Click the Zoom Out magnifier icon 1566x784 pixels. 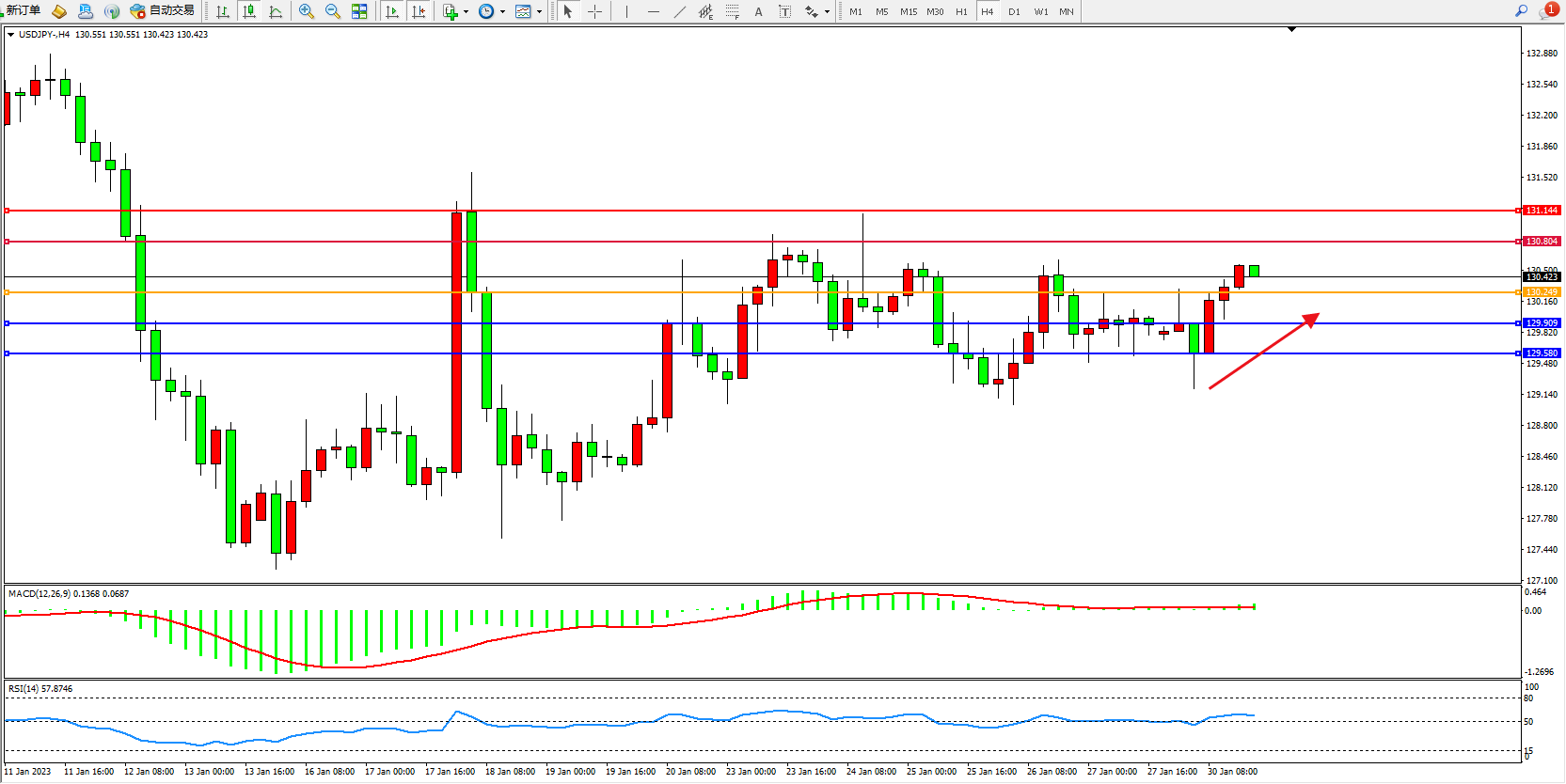333,11
